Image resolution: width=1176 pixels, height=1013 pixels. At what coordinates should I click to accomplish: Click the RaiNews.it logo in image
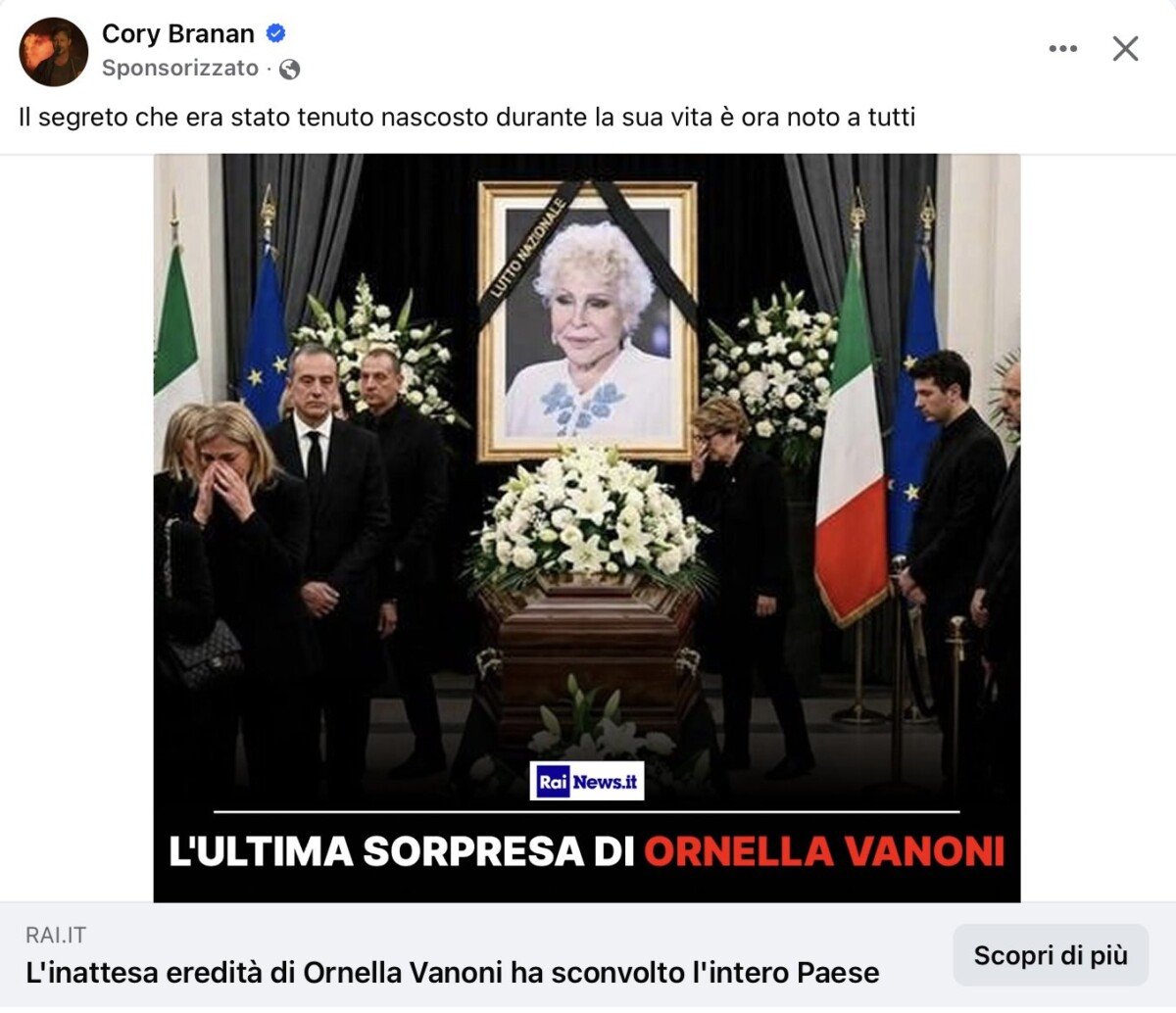click(x=587, y=781)
